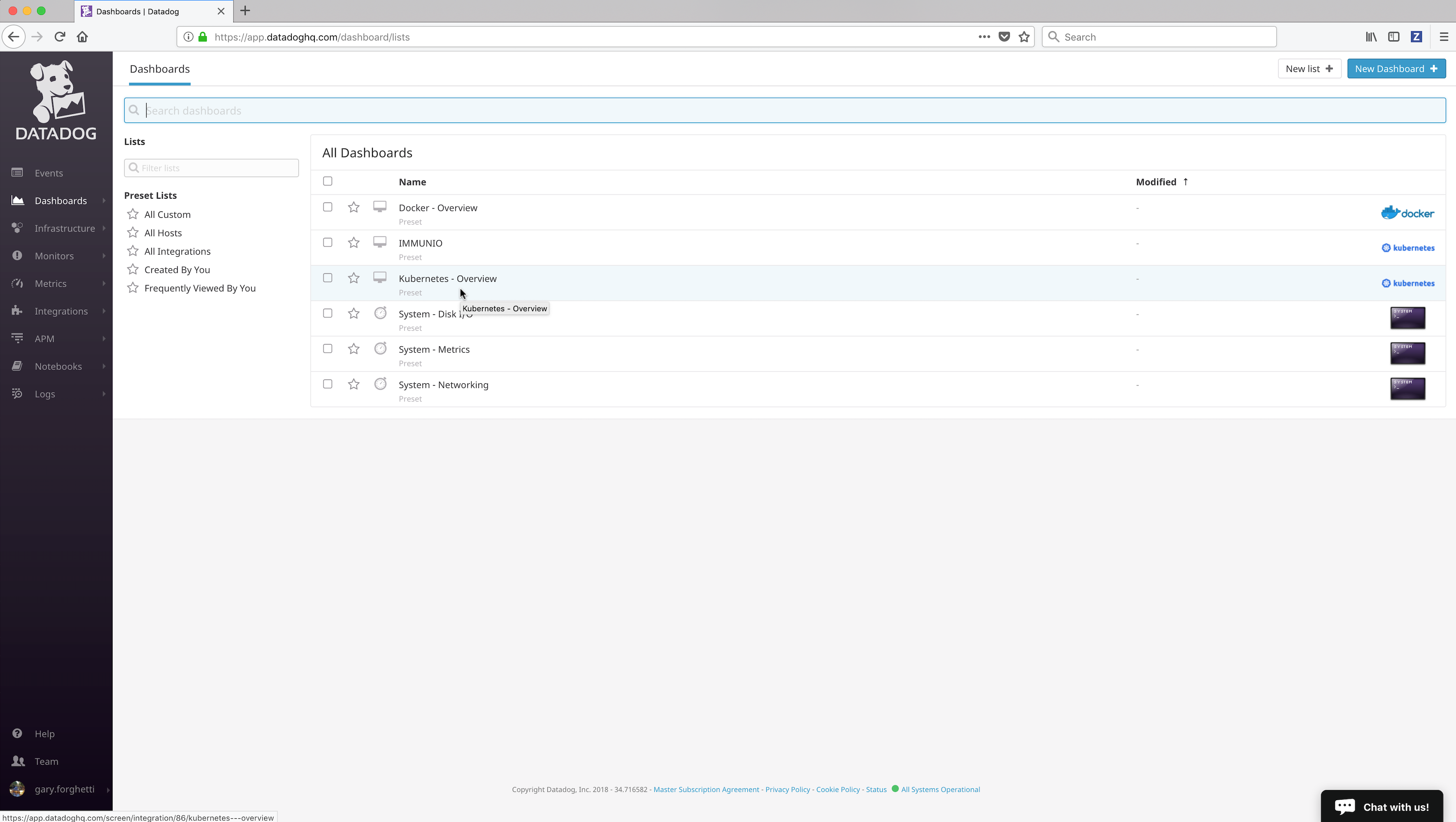
Task: Check the Docker - Overview row checkbox
Action: click(328, 207)
